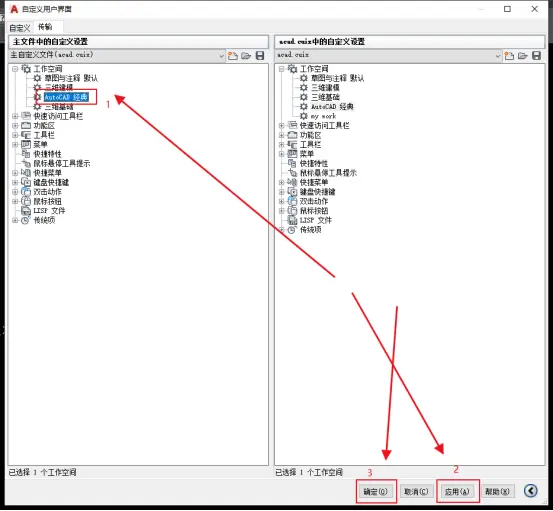Select 工具栏 in the left tree
553x511 pixels.
pyautogui.click(x=44, y=135)
